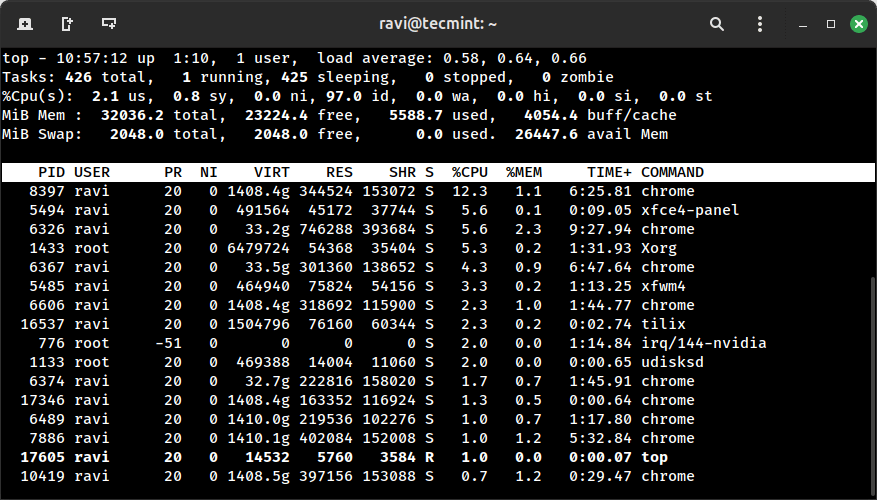Viewport: 877px width, 500px height.
Task: Minimize the terminal window
Action: [x=795, y=23]
